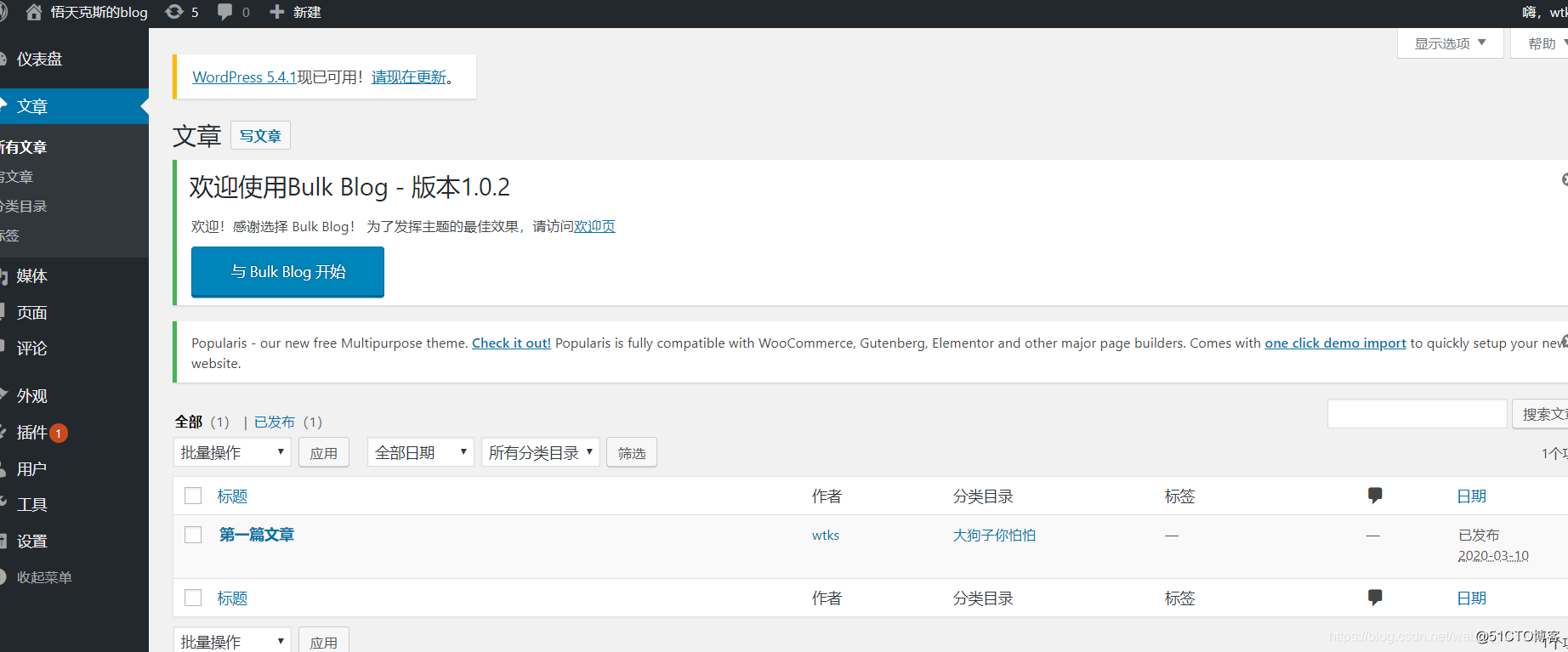
Task: Open the 批量操作 dropdown below the table
Action: click(x=232, y=641)
